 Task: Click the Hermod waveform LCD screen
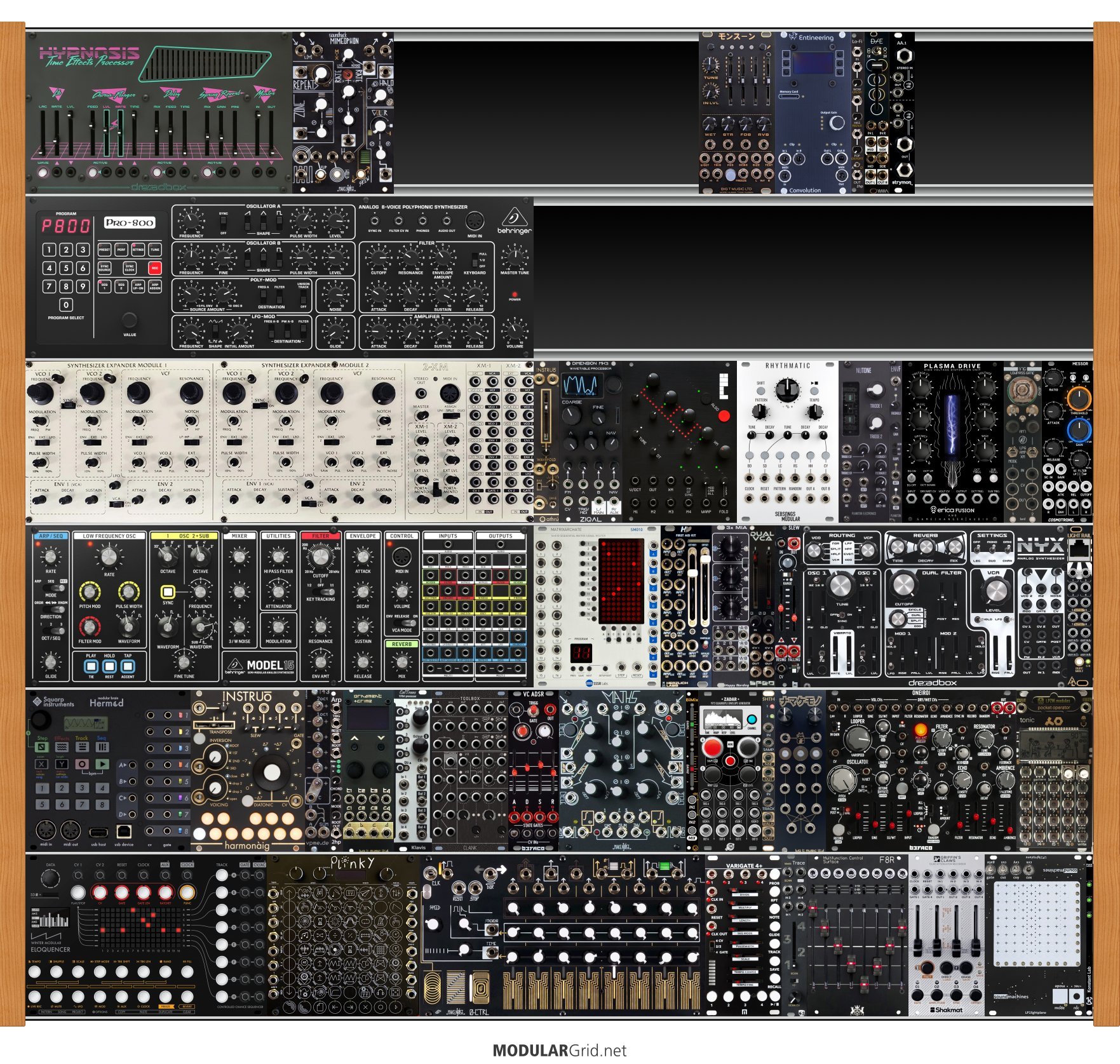tap(86, 724)
